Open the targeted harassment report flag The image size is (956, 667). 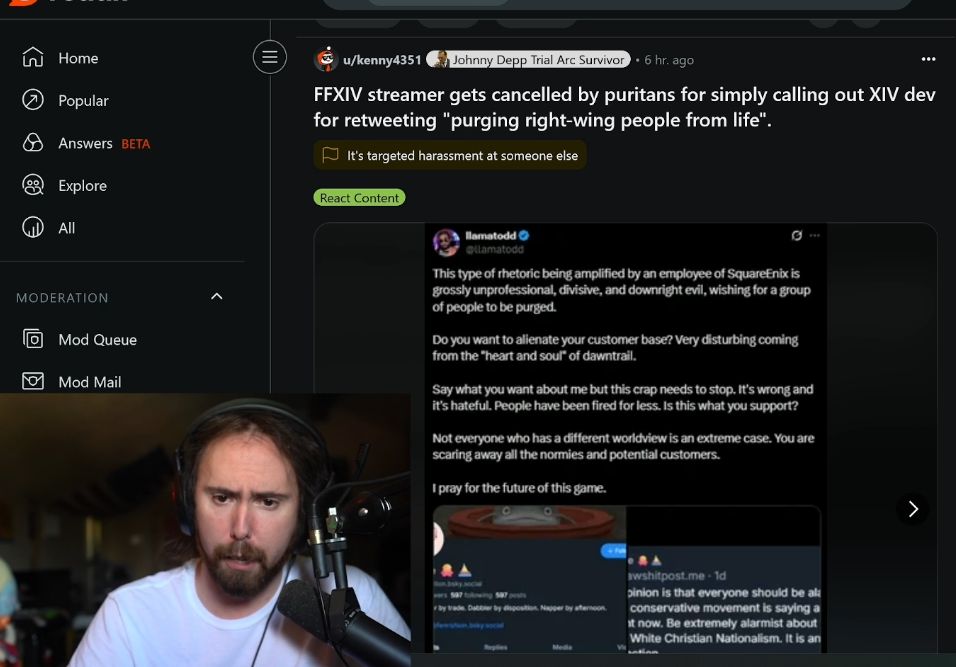coord(450,155)
